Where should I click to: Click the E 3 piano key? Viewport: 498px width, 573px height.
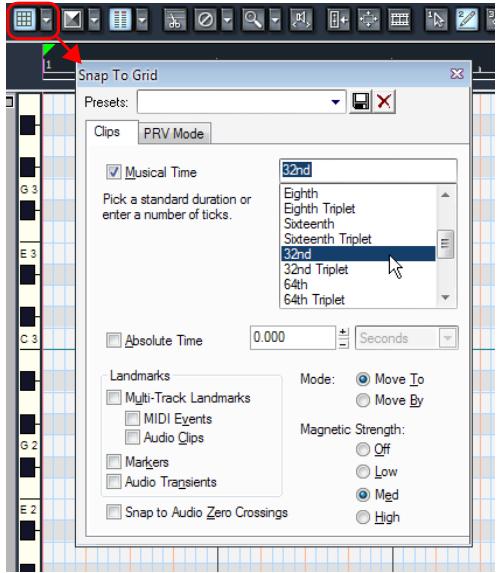[x=29, y=253]
